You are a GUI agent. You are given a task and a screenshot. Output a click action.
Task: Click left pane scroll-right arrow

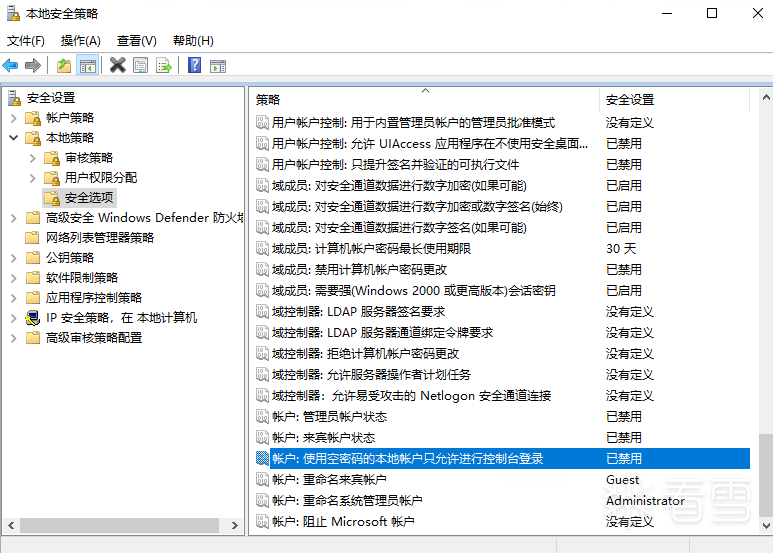pos(235,525)
